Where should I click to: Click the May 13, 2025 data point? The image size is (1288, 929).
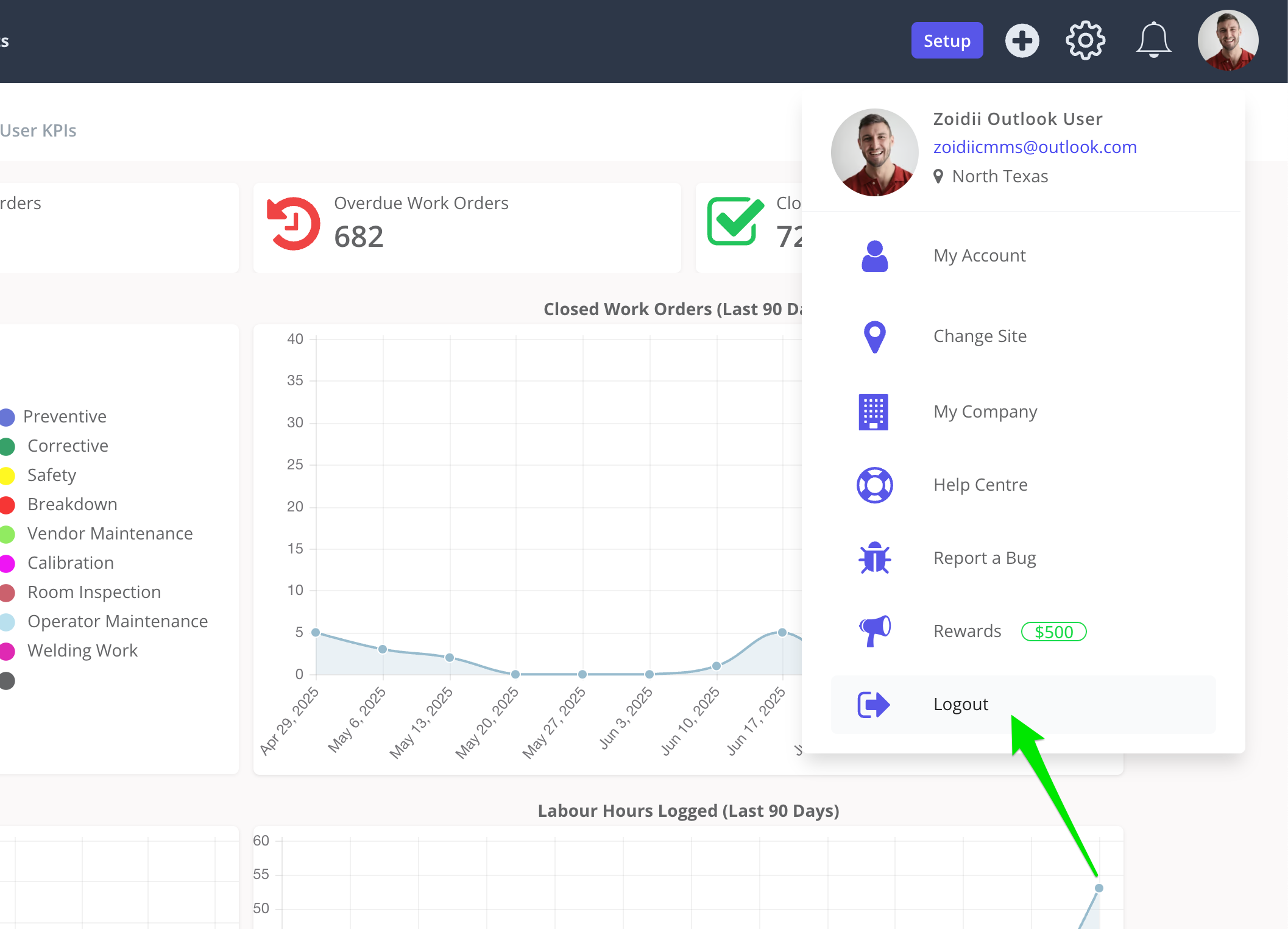(x=450, y=658)
